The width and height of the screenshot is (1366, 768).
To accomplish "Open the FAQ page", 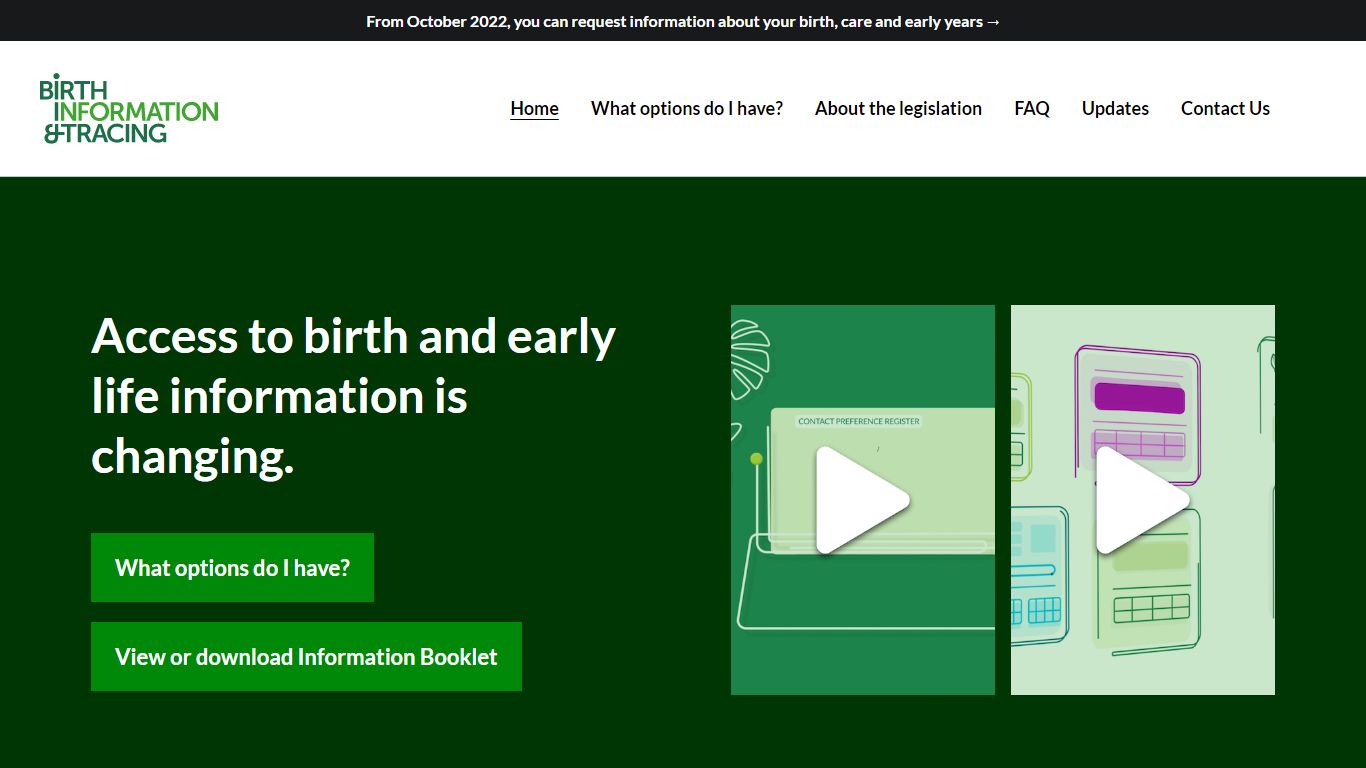I will 1032,108.
